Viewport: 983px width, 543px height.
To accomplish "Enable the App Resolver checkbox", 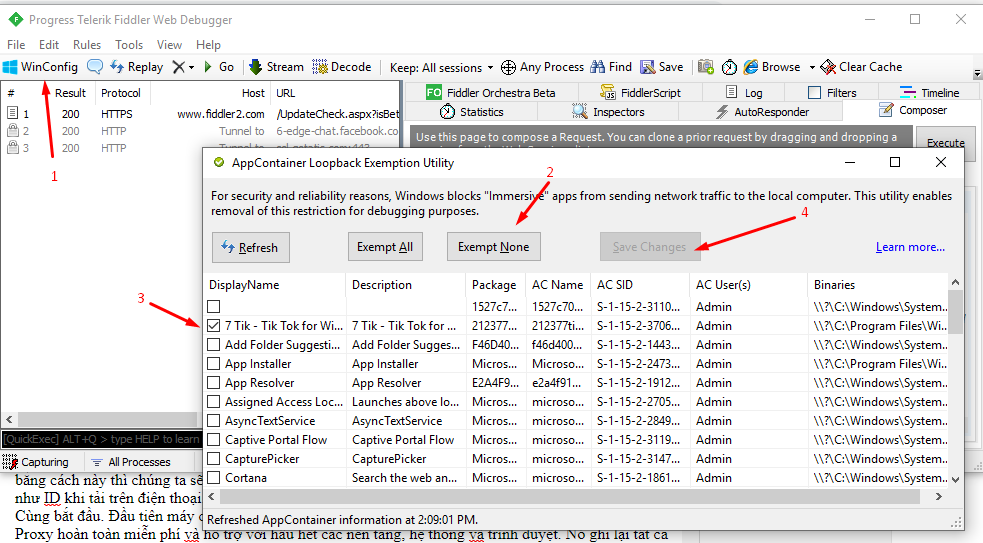I will tap(214, 382).
